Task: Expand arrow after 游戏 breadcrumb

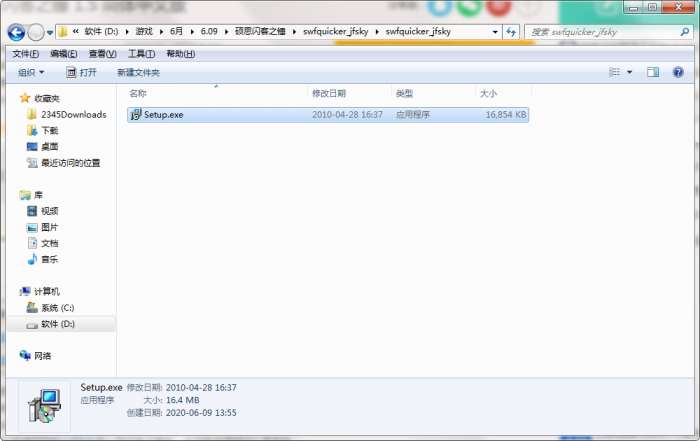Action: click(x=161, y=32)
